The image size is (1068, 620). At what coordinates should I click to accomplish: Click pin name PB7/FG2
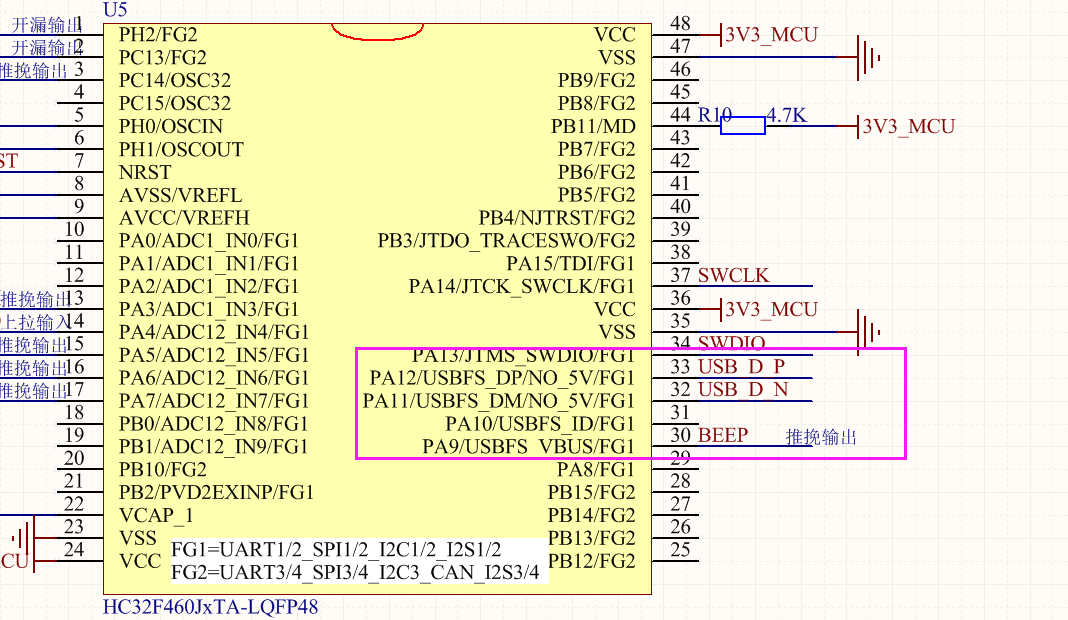(597, 149)
